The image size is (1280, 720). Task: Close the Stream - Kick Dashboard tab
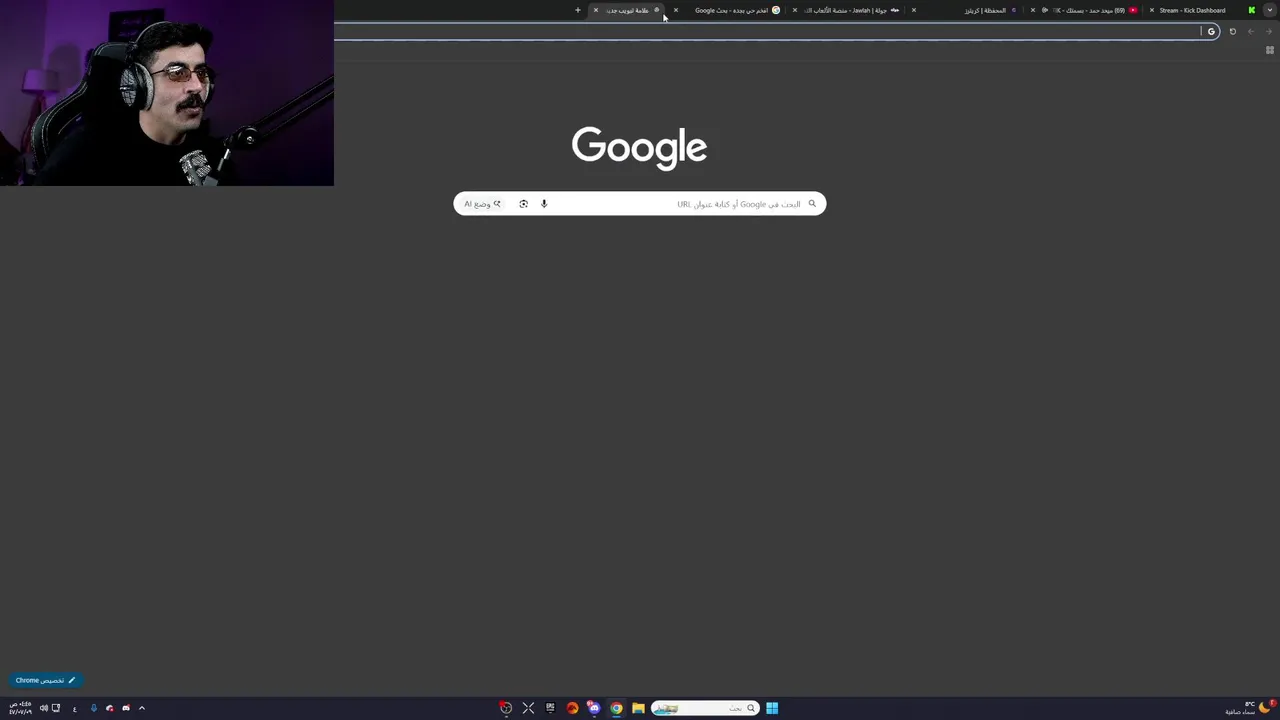(x=1151, y=10)
